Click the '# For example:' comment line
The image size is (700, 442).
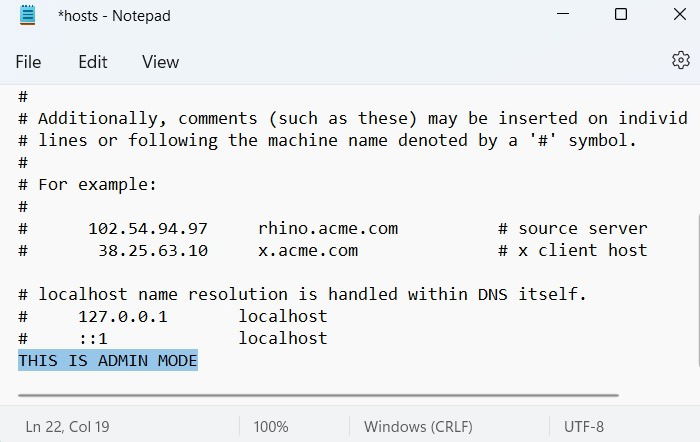[x=88, y=184]
